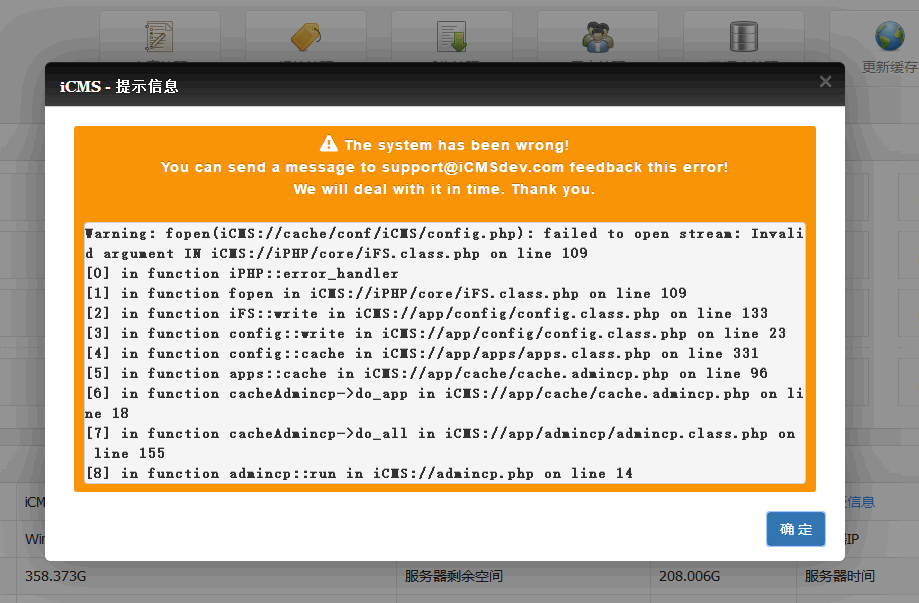Click stack trace line [0] iPHP::error_handler
The image size is (919, 603).
(242, 274)
